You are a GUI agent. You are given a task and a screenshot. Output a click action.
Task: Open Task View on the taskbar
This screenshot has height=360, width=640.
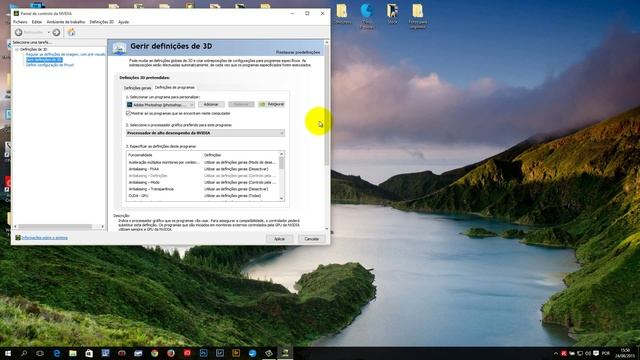pos(40,353)
